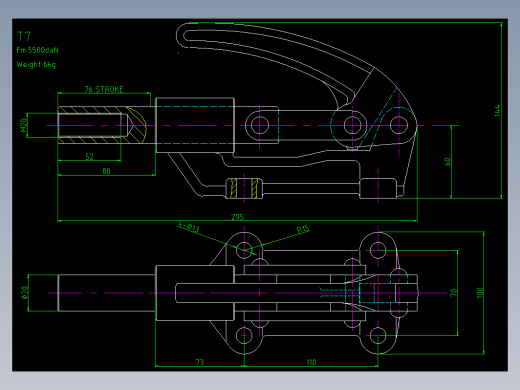Click the 110 bottom dimension value
The width and height of the screenshot is (520, 390).
point(311,362)
